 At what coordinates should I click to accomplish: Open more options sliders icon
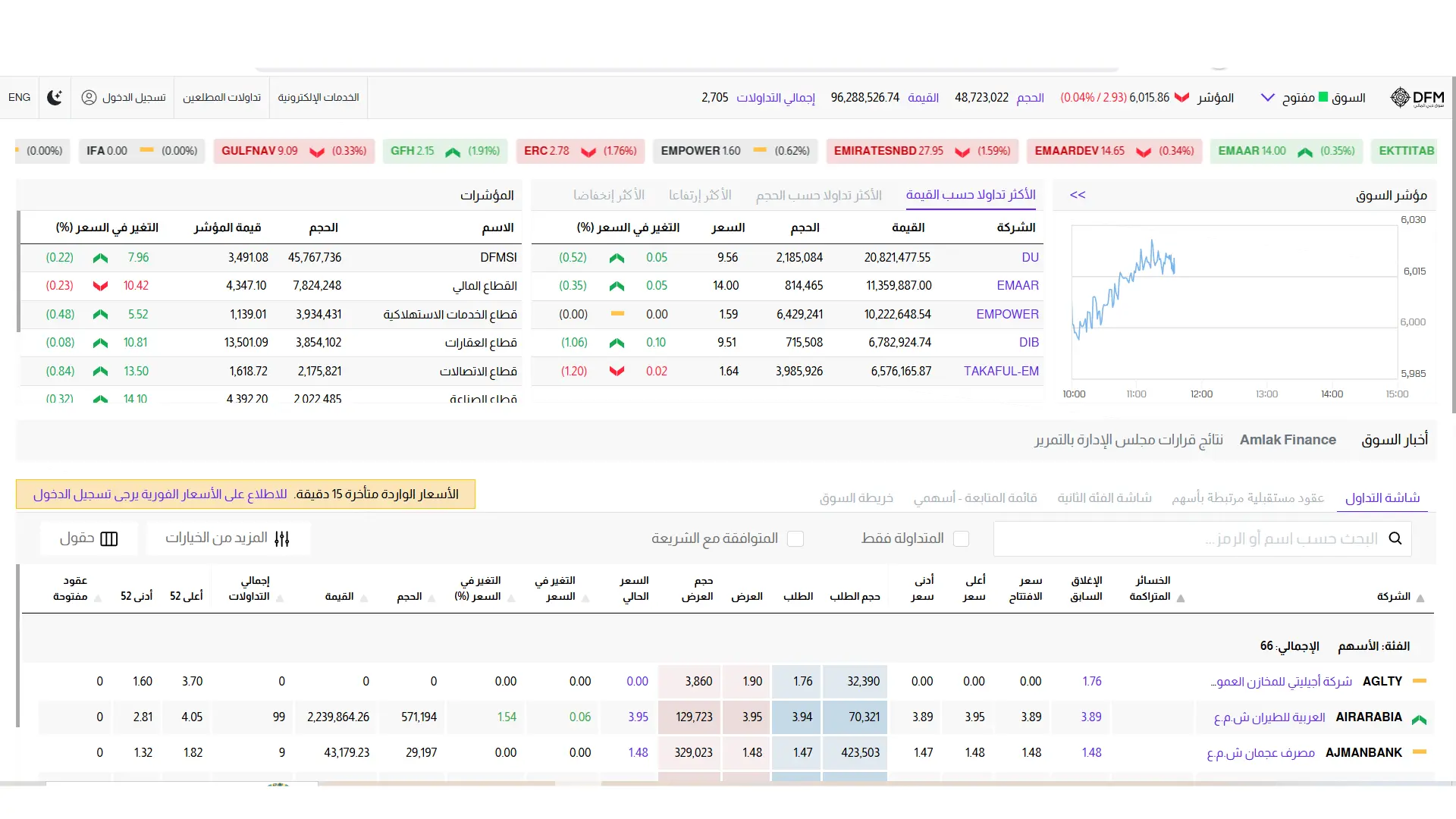[x=282, y=538]
